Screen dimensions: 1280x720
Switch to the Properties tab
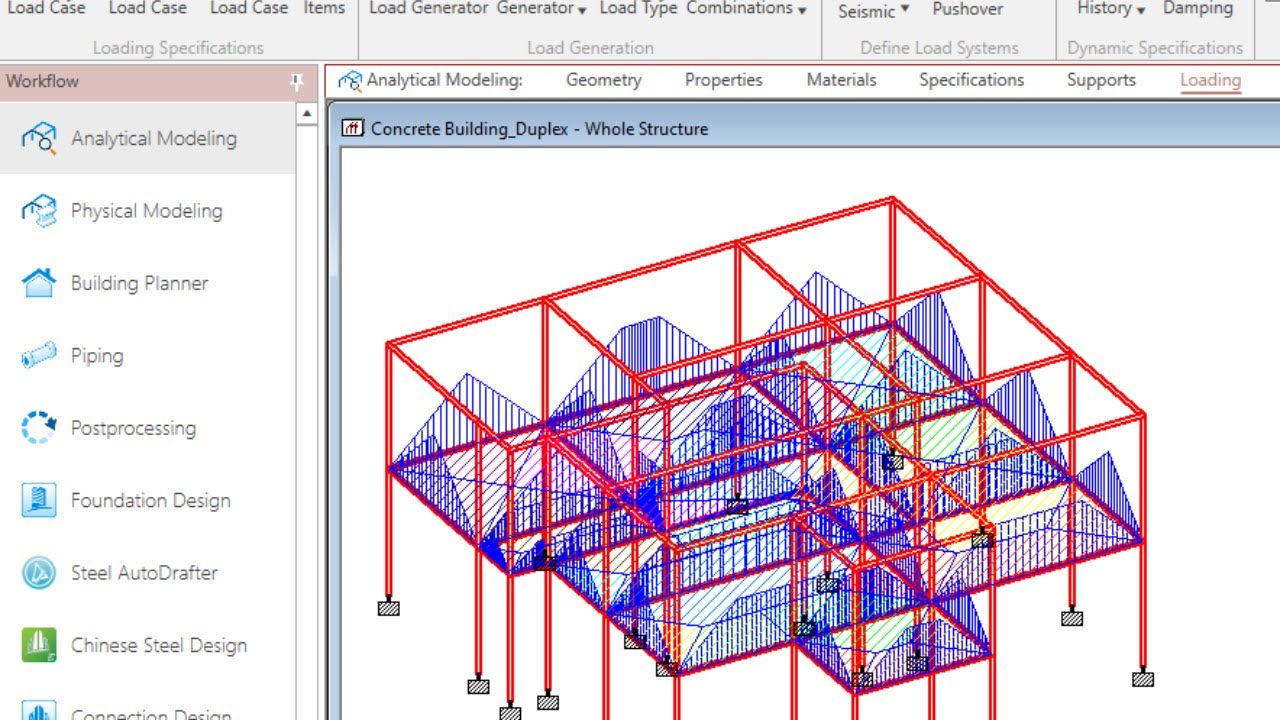[723, 80]
